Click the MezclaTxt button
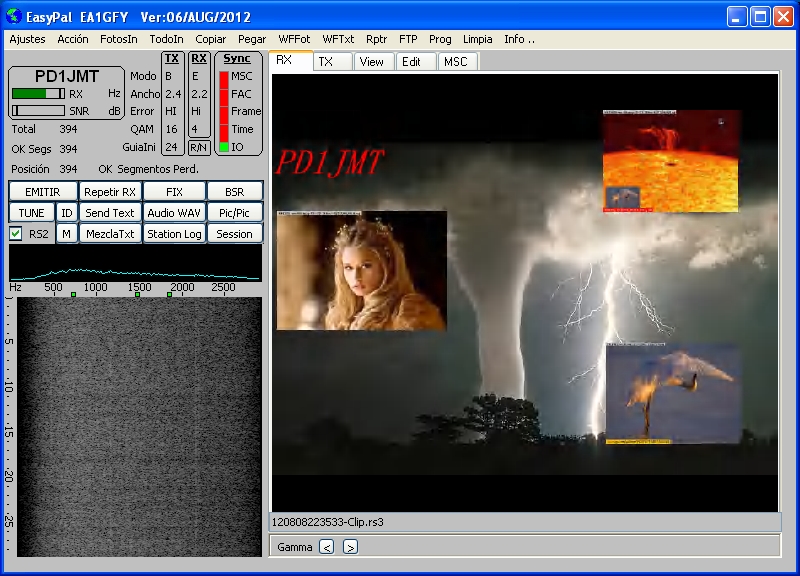The image size is (800, 576). point(110,234)
